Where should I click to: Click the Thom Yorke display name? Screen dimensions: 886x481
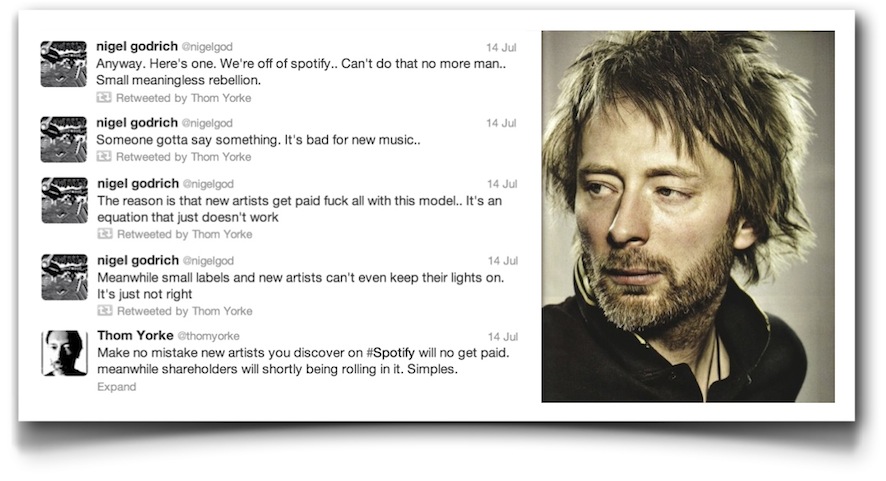[x=135, y=336]
